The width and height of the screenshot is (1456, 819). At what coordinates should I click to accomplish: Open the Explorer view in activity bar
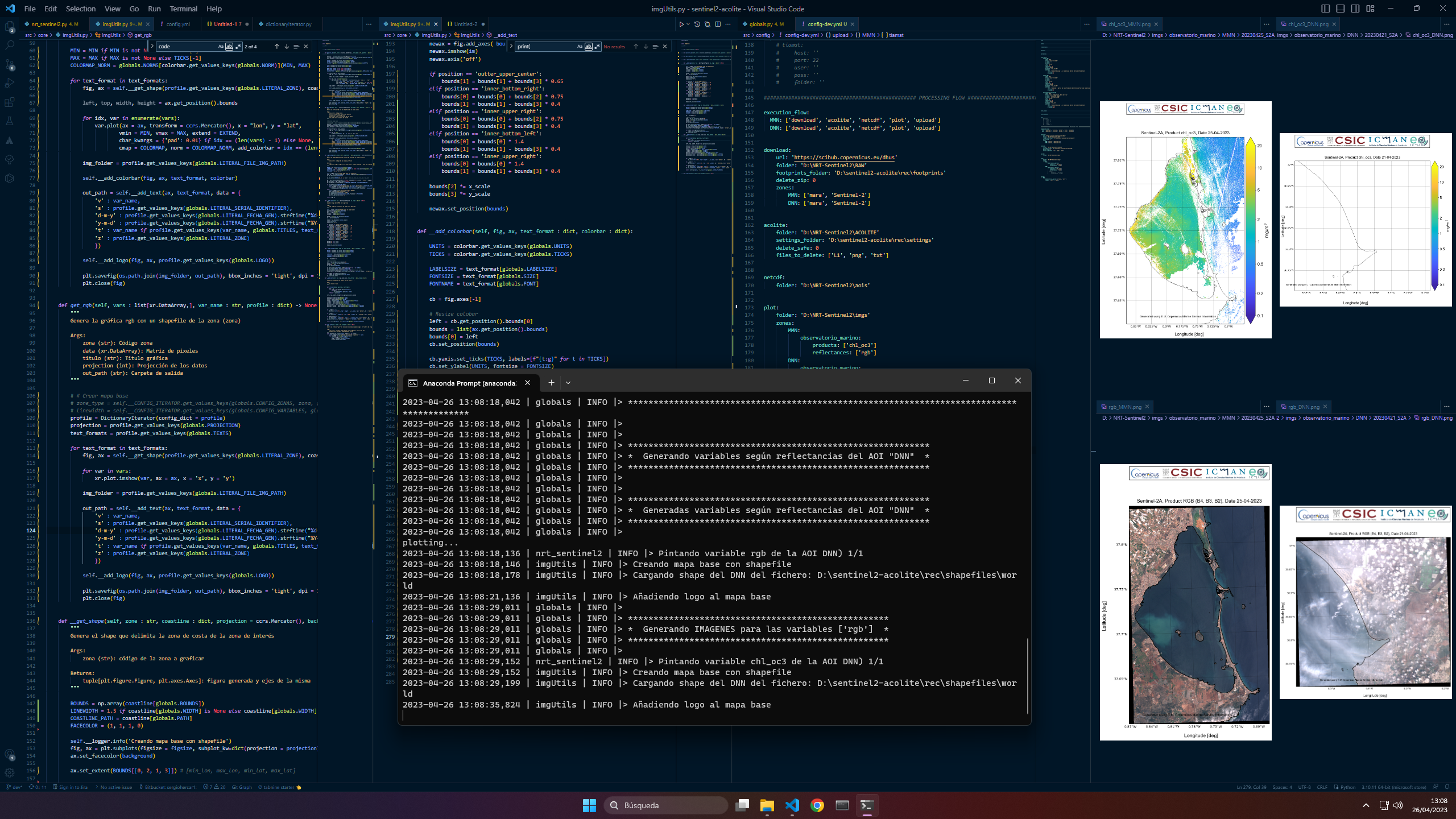tap(10, 26)
